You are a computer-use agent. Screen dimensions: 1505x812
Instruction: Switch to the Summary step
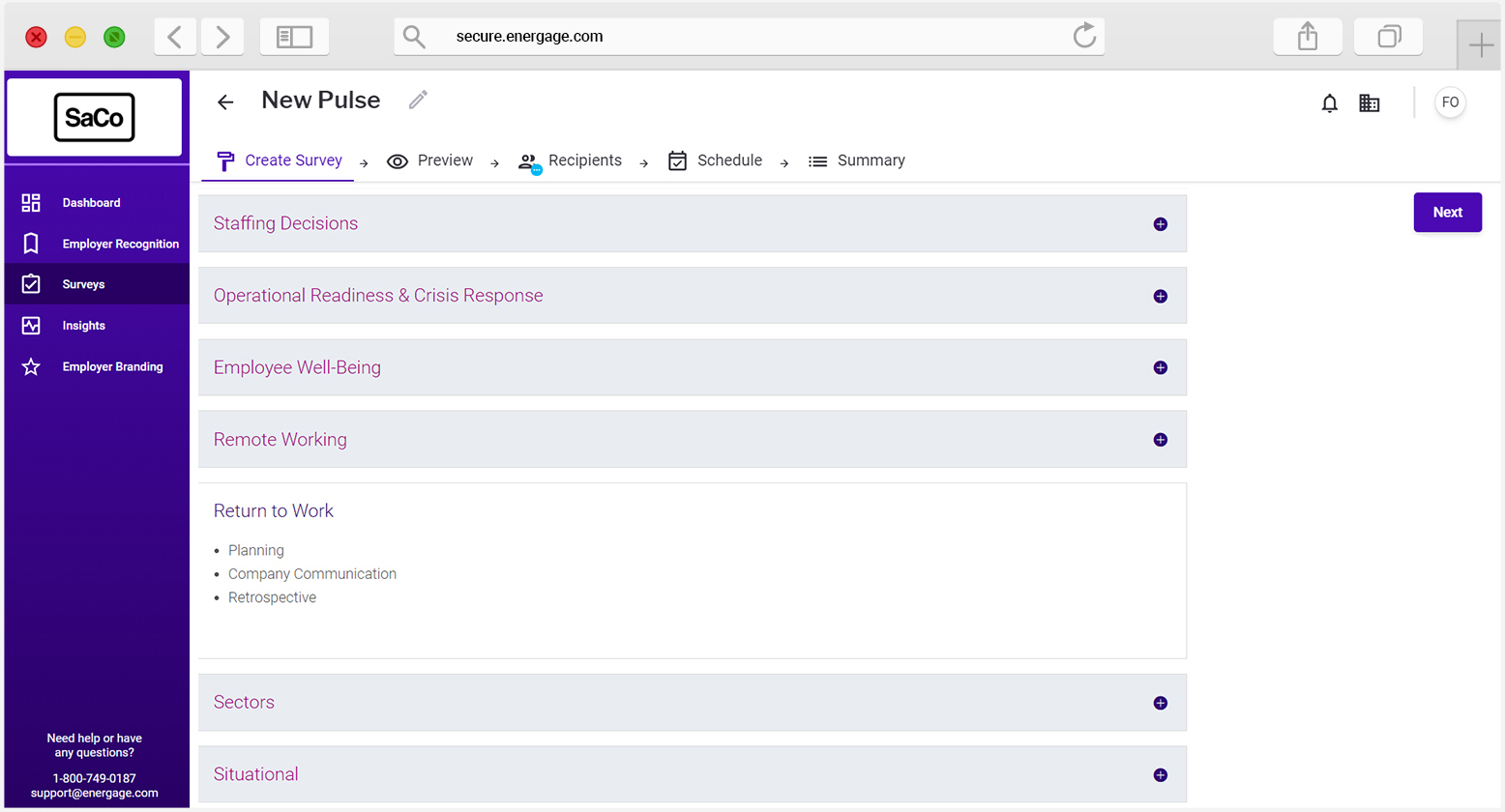point(857,160)
